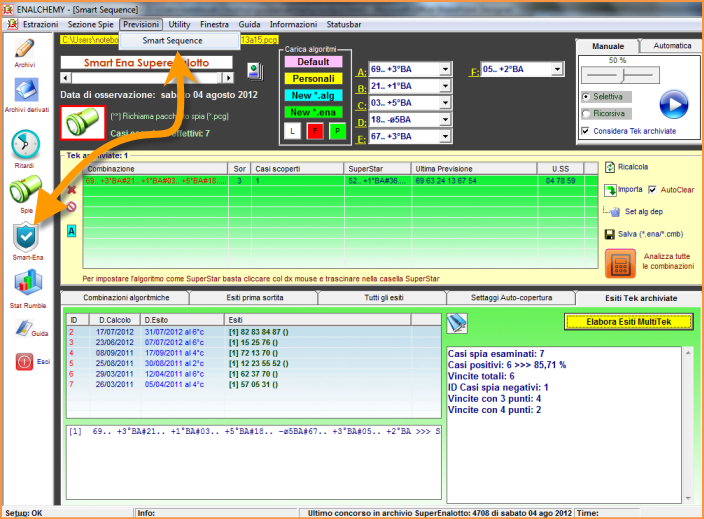
Task: Click Set alg dep hand icon
Action: pos(615,211)
